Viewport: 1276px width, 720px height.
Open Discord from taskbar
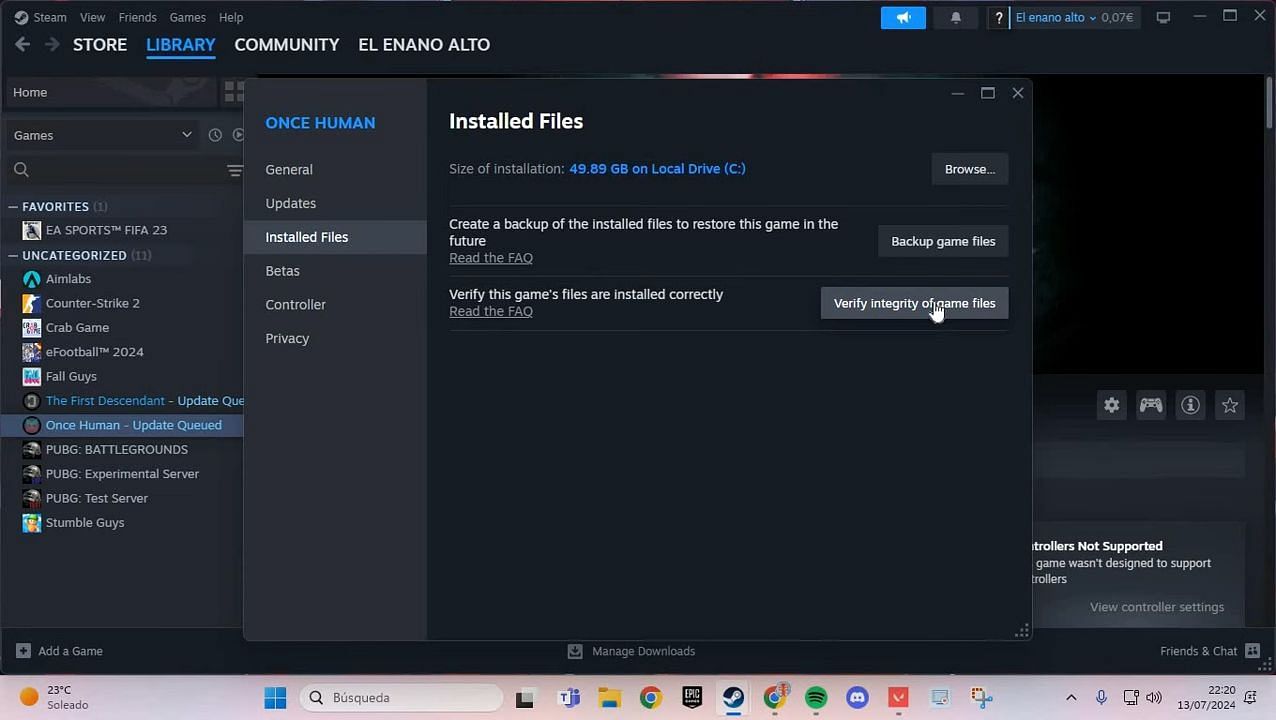coord(857,697)
